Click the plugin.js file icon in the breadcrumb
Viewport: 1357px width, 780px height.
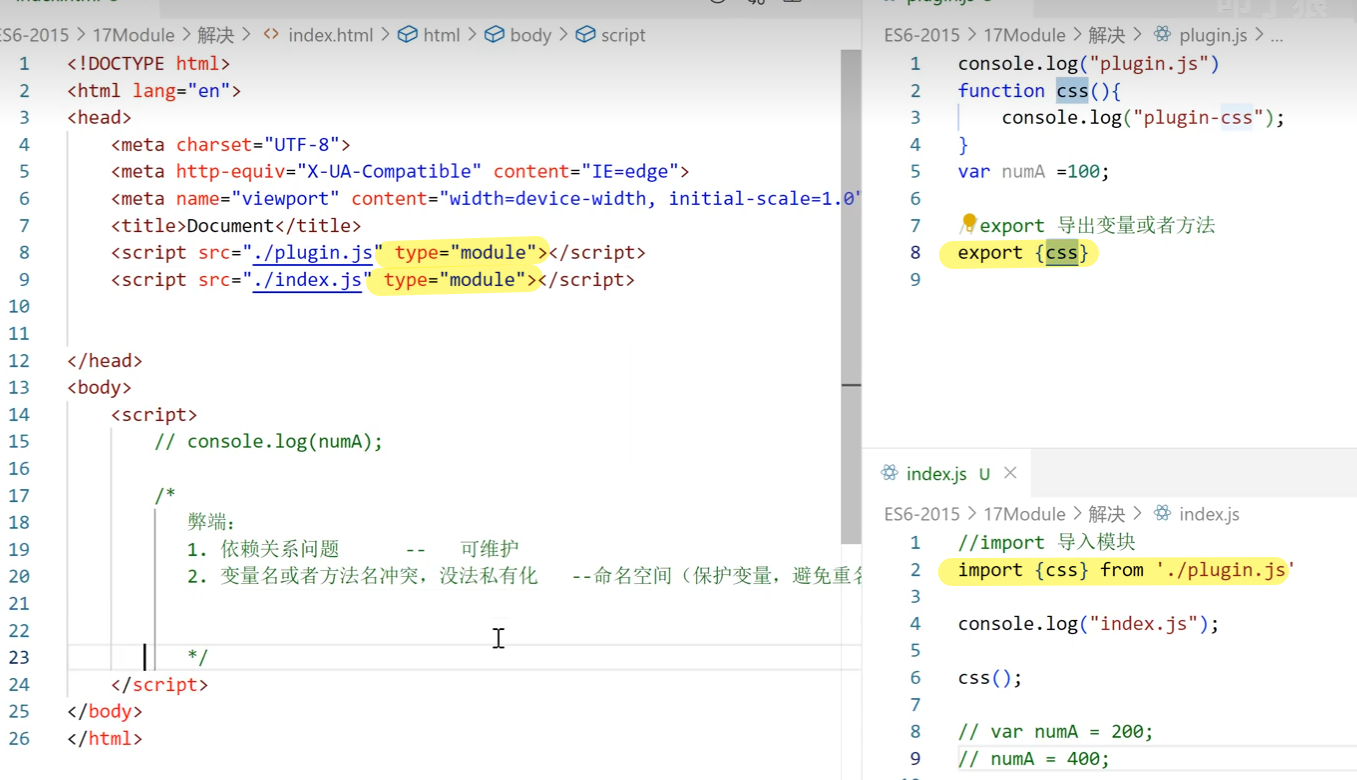point(1162,35)
